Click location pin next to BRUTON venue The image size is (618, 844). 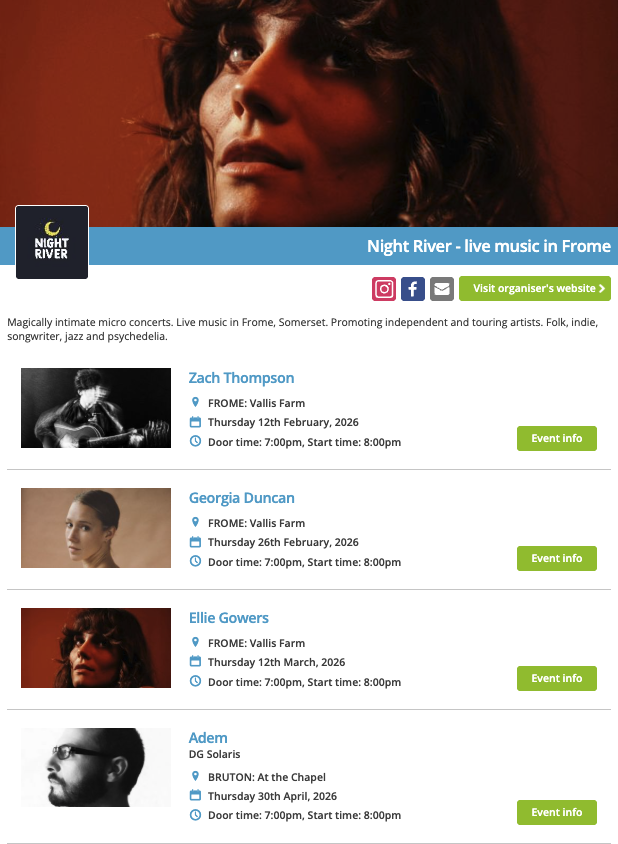tap(195, 776)
